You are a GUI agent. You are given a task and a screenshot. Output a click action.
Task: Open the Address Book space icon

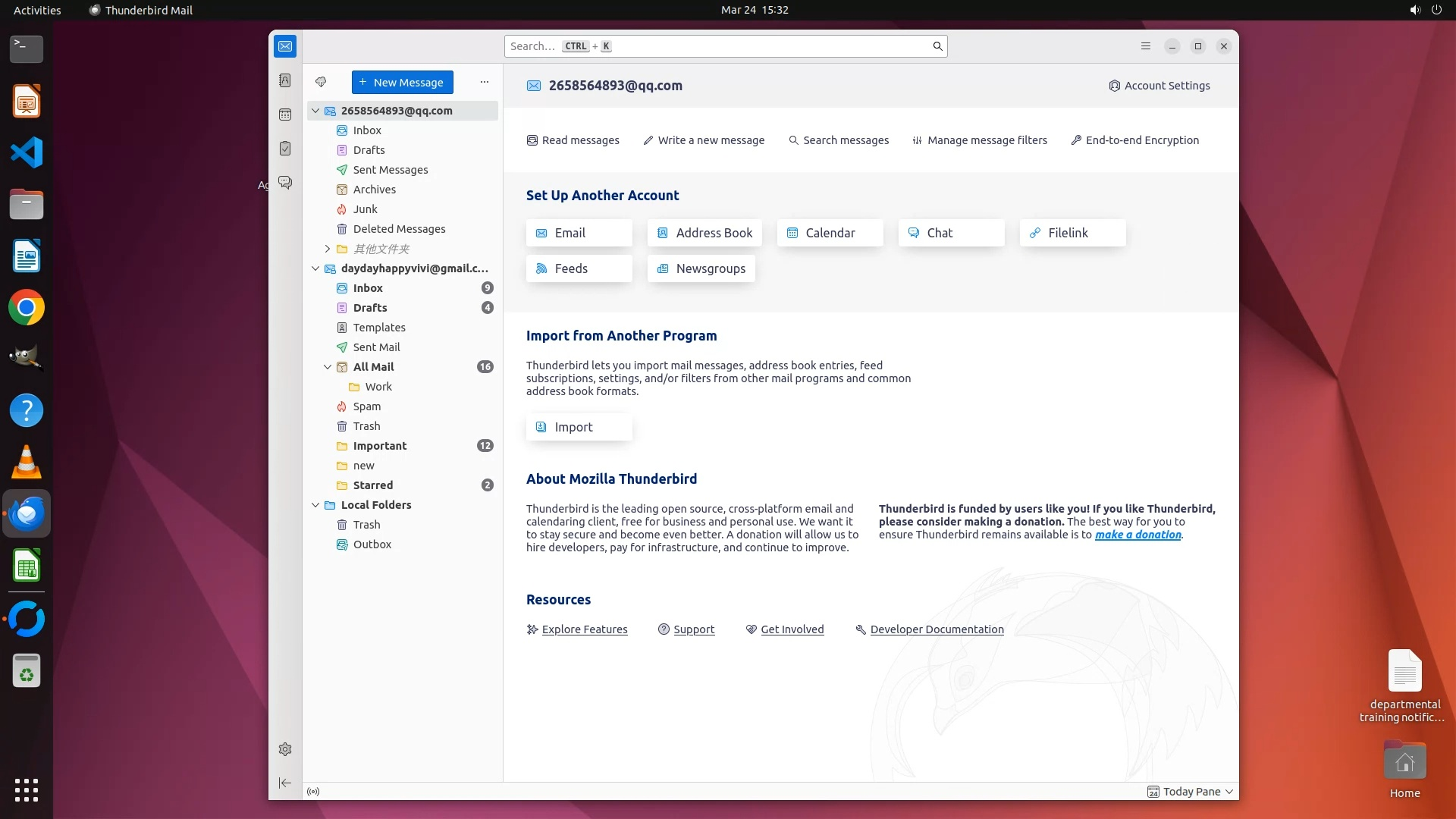(285, 80)
